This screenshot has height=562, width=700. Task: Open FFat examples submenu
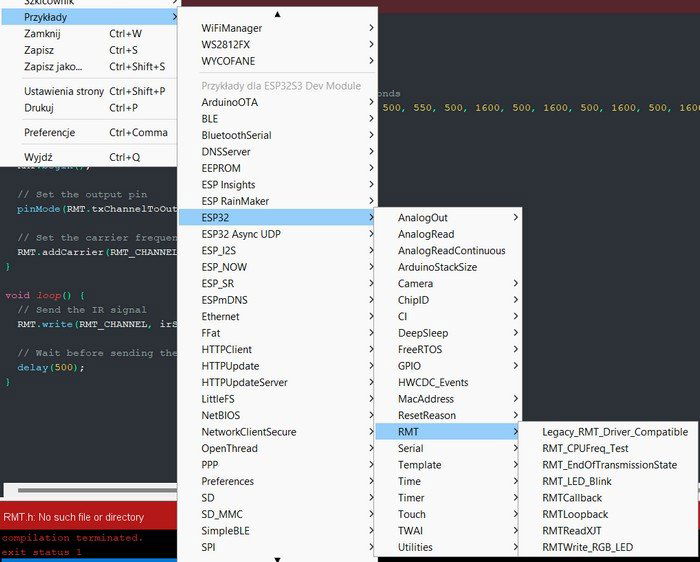coord(277,333)
